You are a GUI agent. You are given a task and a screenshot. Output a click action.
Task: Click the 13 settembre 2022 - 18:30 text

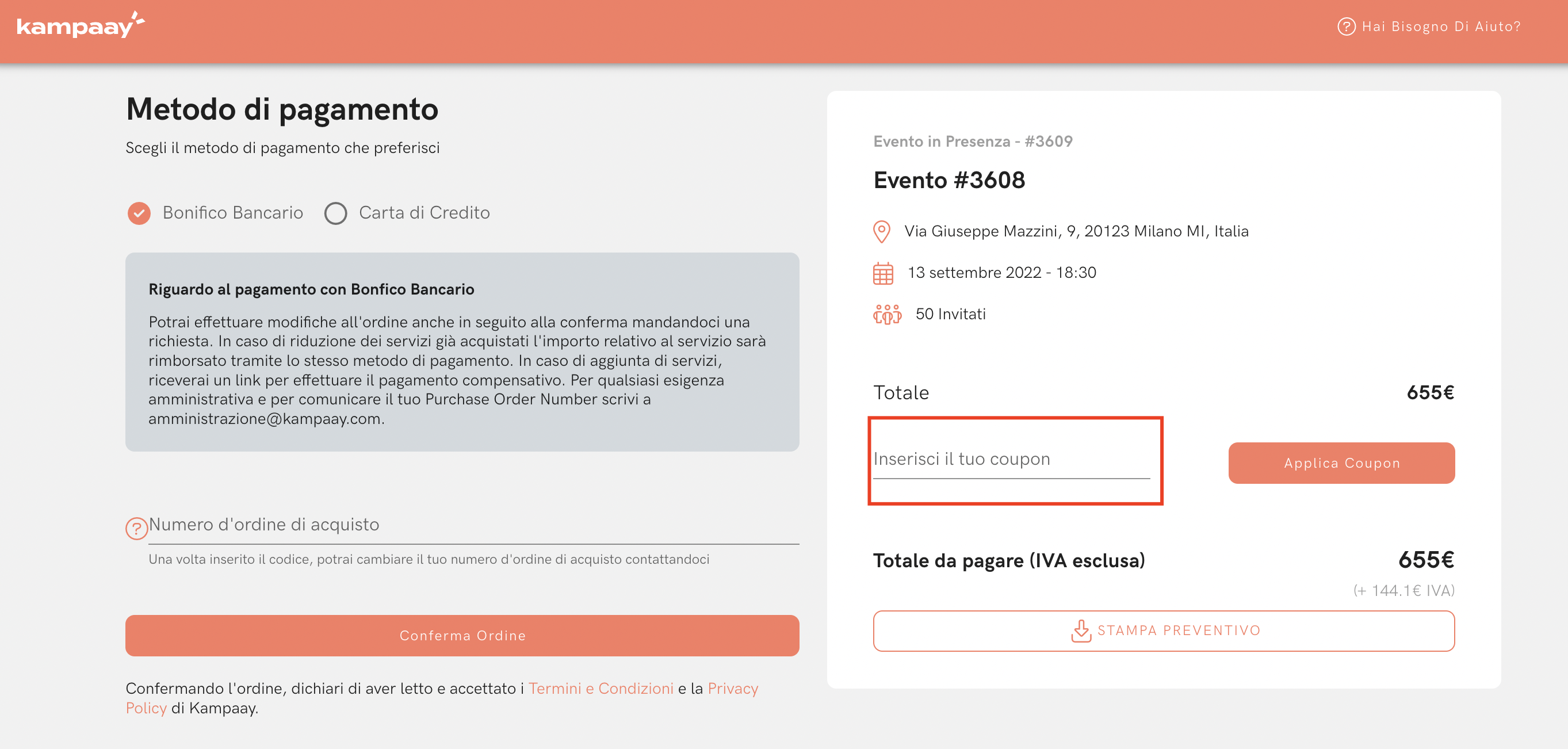point(1002,273)
